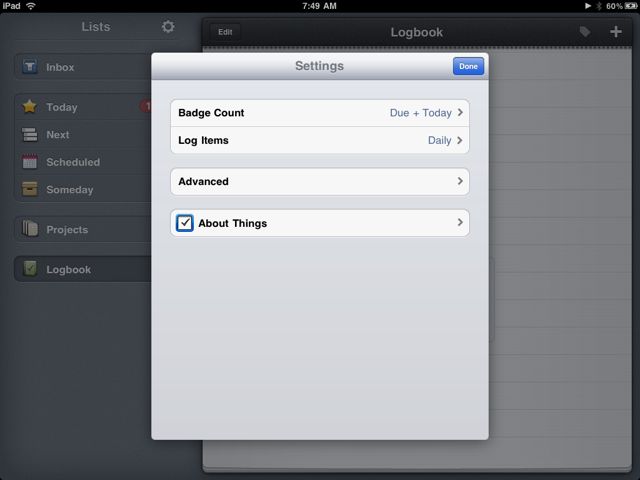Image resolution: width=640 pixels, height=480 pixels.
Task: Click the Bluetooth status icon
Action: tap(599, 6)
